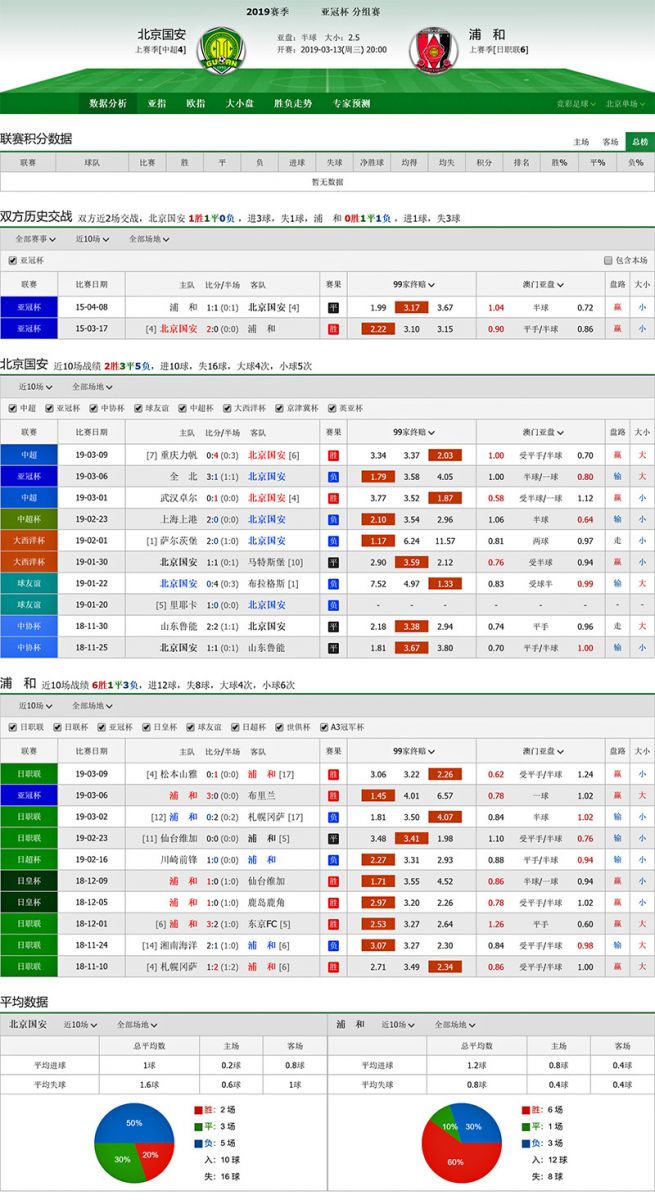This screenshot has height=1200, width=655.
Task: Toggle the 亚冠杯 checkbox under head-to-head history
Action: pyautogui.click(x=12, y=261)
